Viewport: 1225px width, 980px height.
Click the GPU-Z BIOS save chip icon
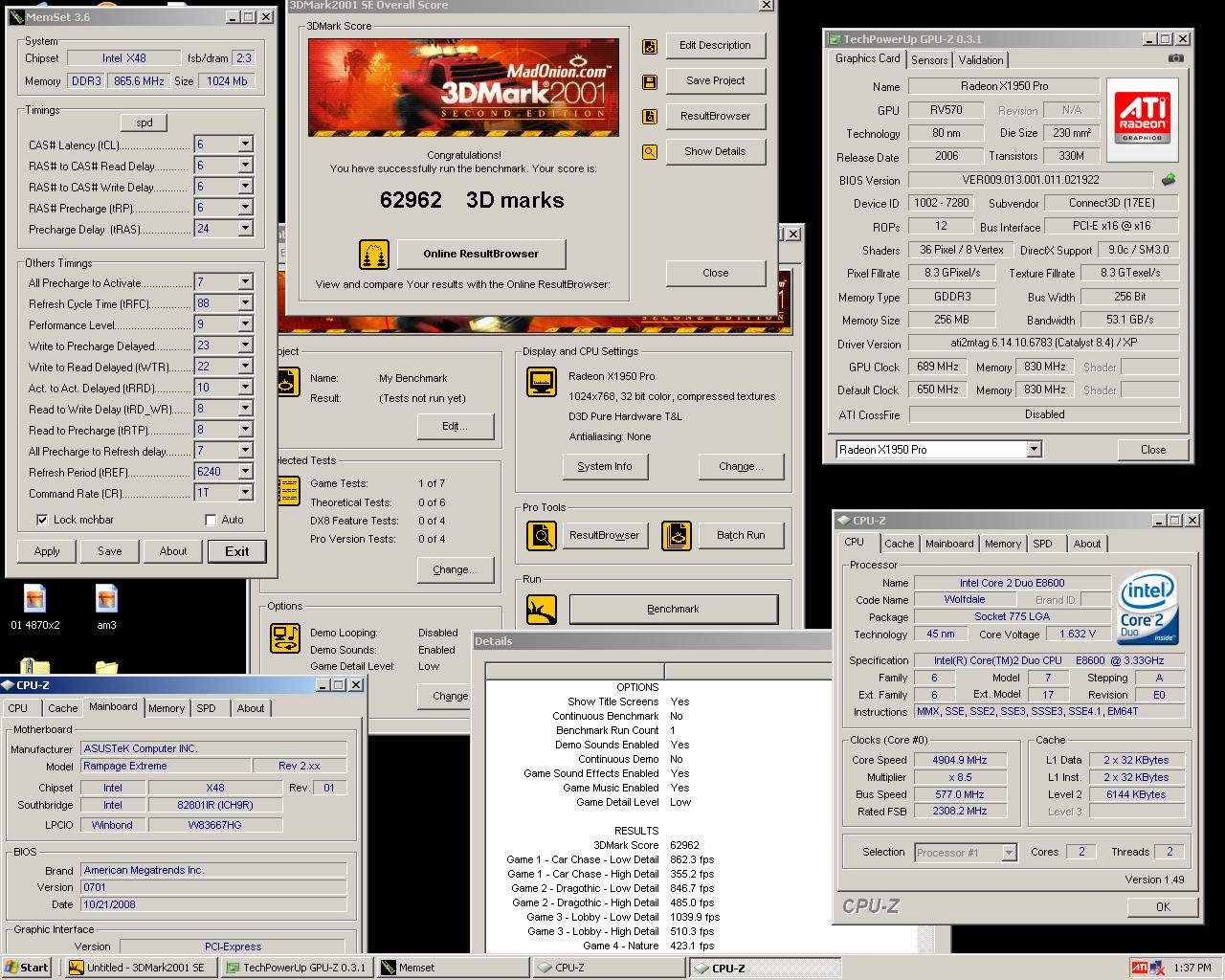pyautogui.click(x=1168, y=179)
